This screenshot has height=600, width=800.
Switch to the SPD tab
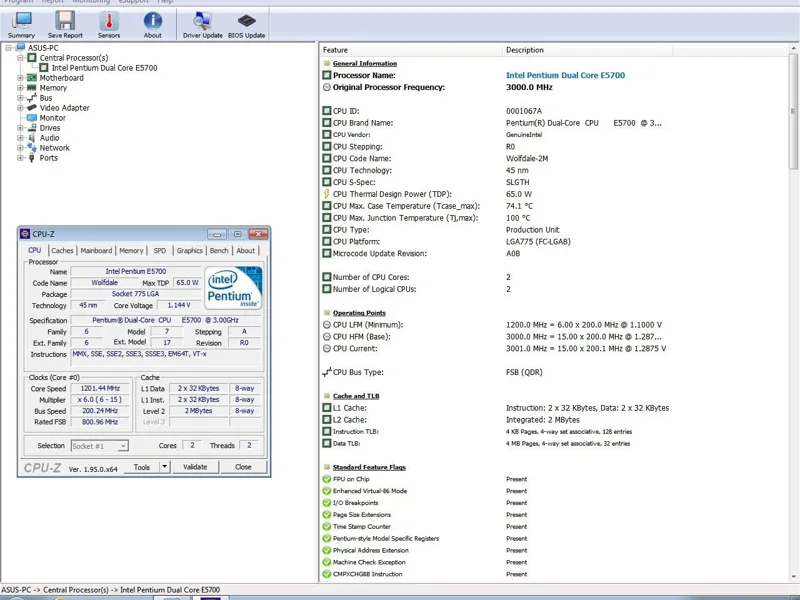(160, 251)
